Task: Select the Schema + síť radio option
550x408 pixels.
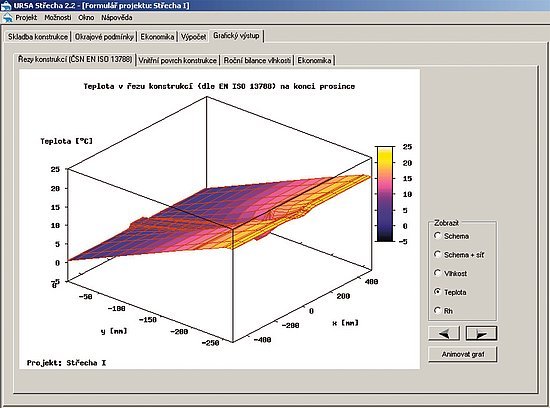Action: [x=437, y=254]
